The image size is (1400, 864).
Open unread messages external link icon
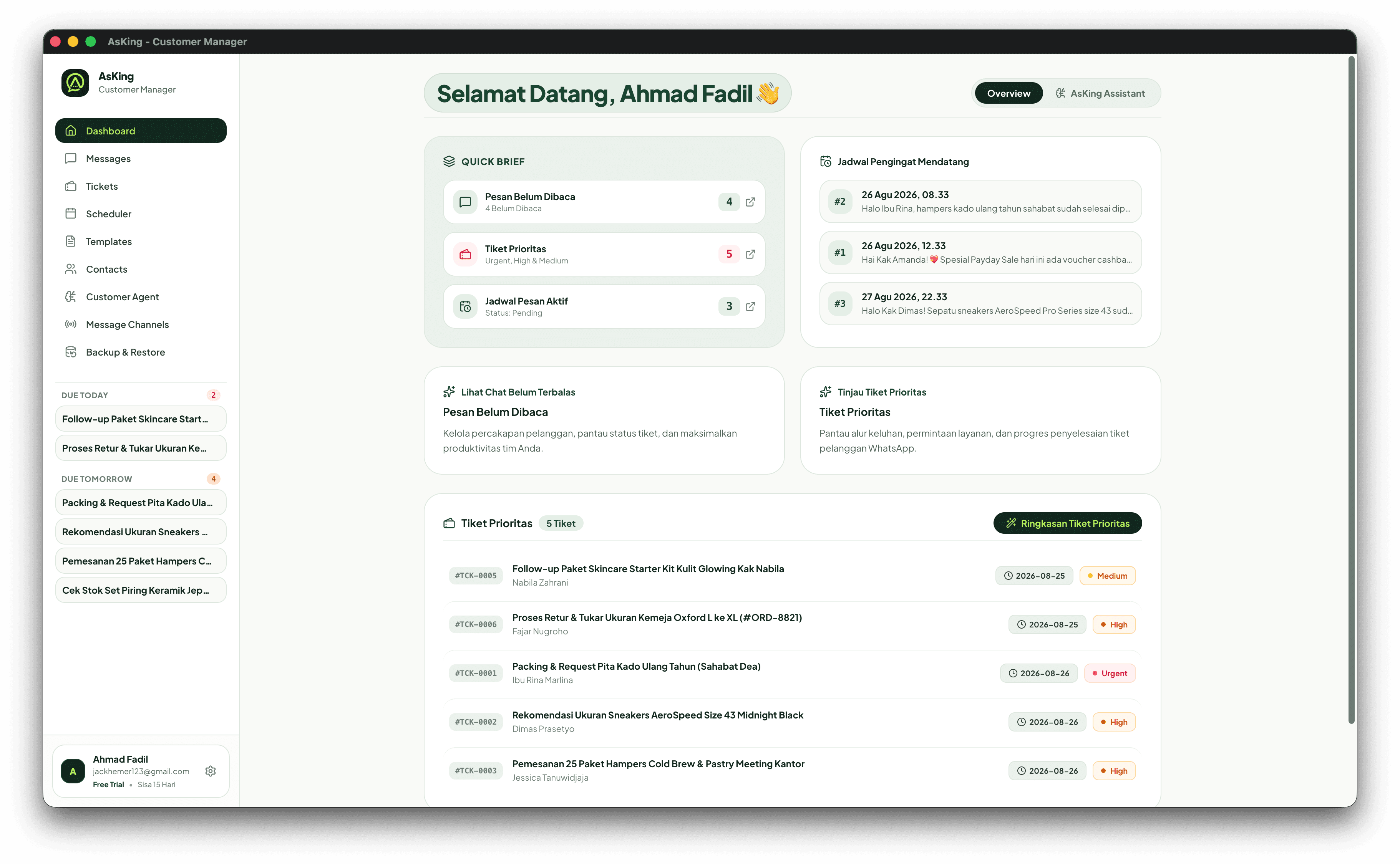pos(750,202)
